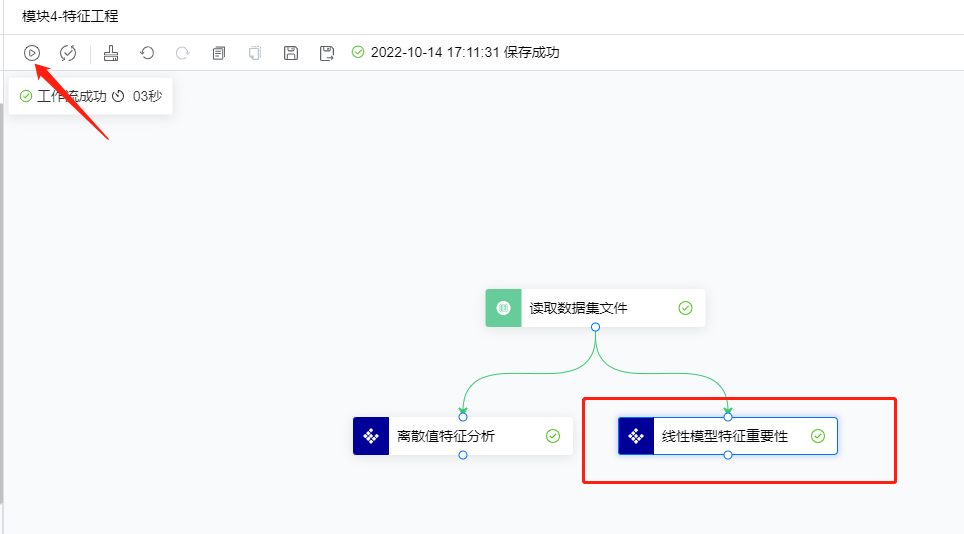The width and height of the screenshot is (964, 534).
Task: Click the green icon of 读取数据集文件 node
Action: (x=504, y=308)
